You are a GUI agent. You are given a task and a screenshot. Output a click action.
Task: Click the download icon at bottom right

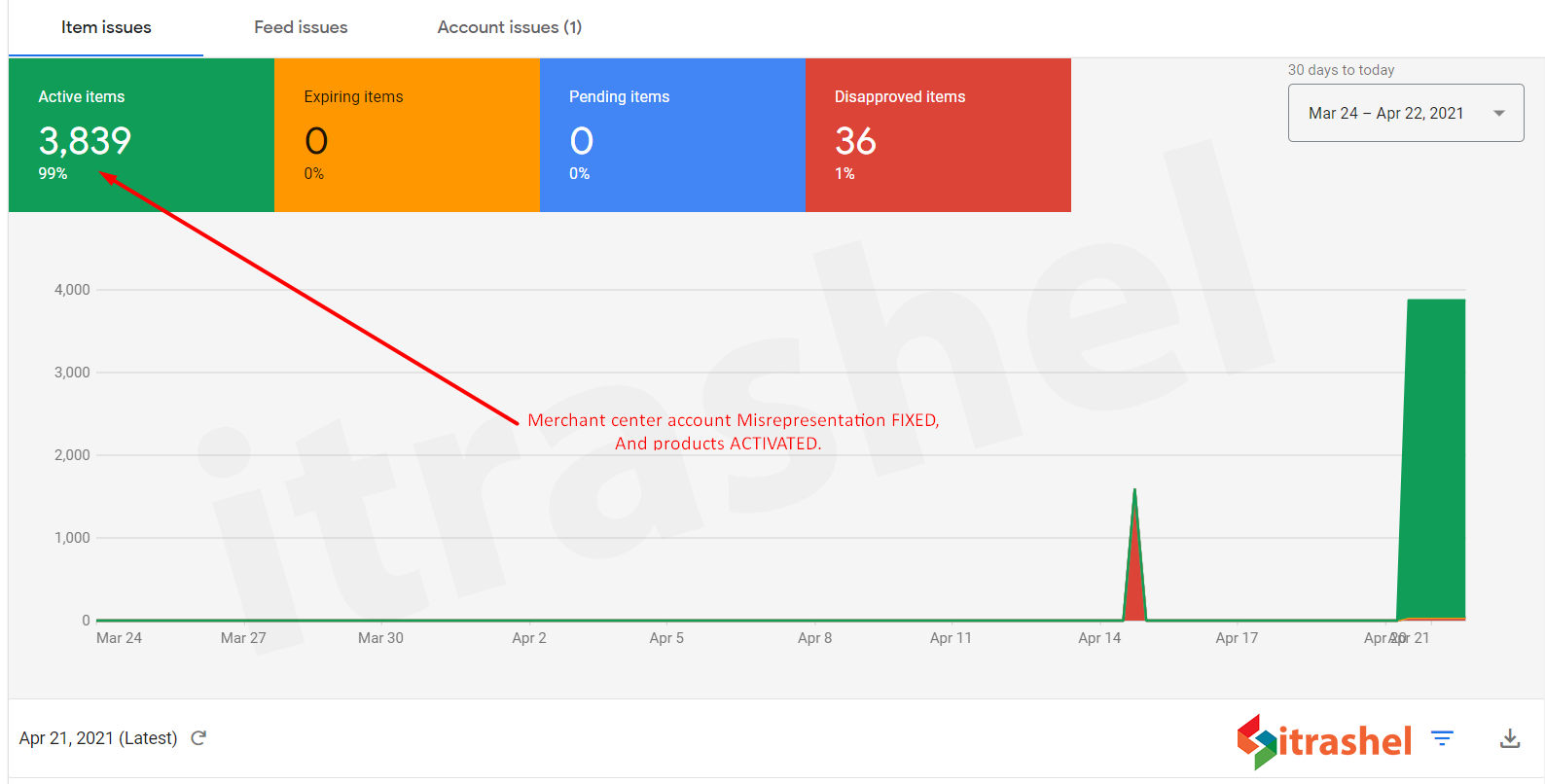[x=1510, y=739]
